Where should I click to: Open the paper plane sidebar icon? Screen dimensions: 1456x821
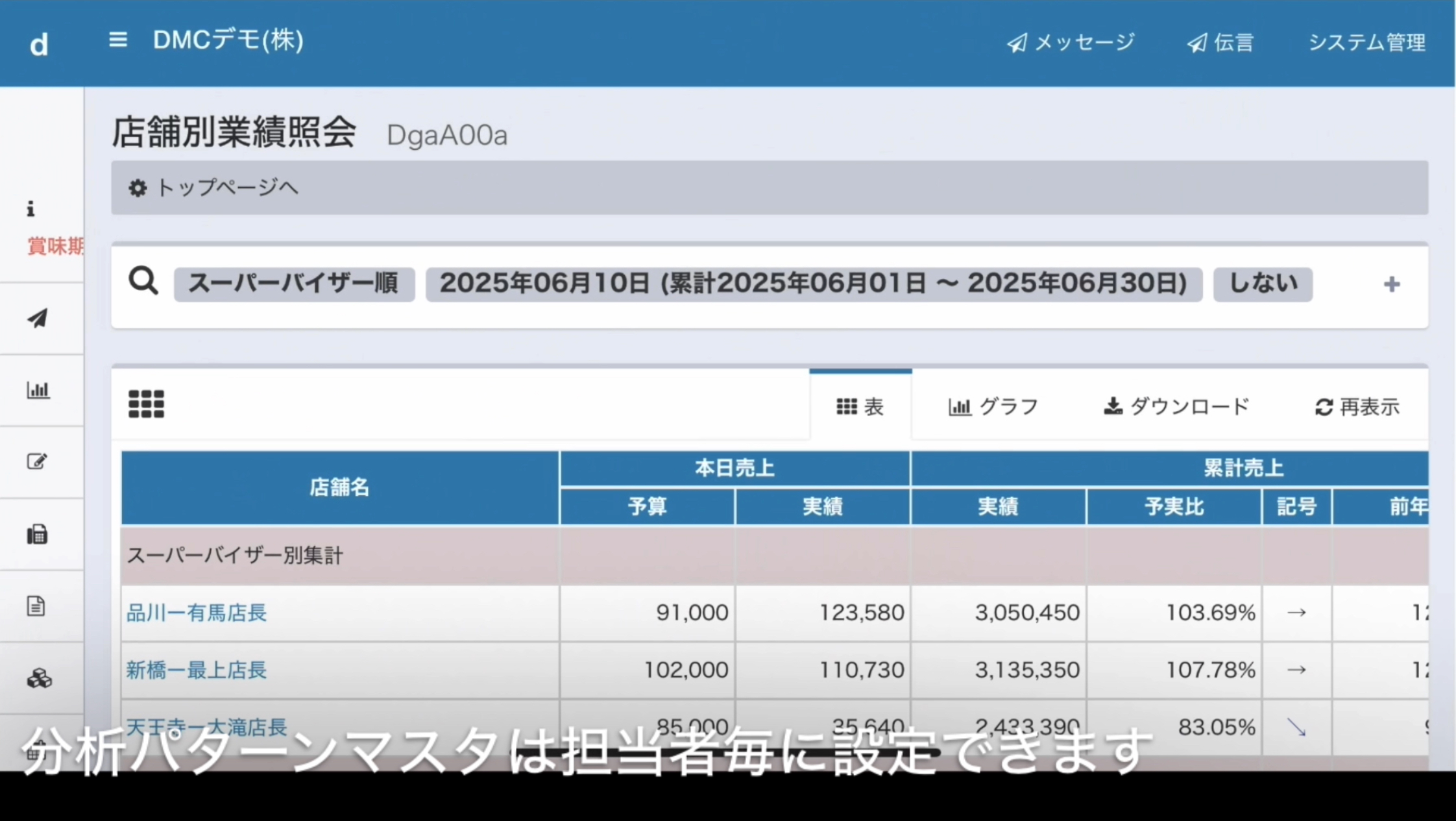[38, 318]
